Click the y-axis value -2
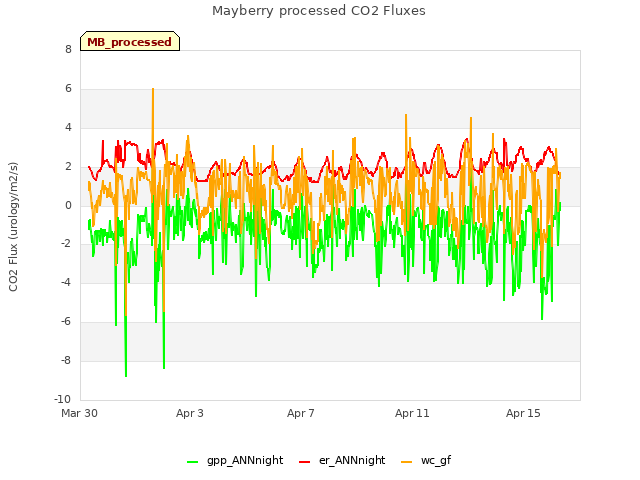 coord(66,244)
